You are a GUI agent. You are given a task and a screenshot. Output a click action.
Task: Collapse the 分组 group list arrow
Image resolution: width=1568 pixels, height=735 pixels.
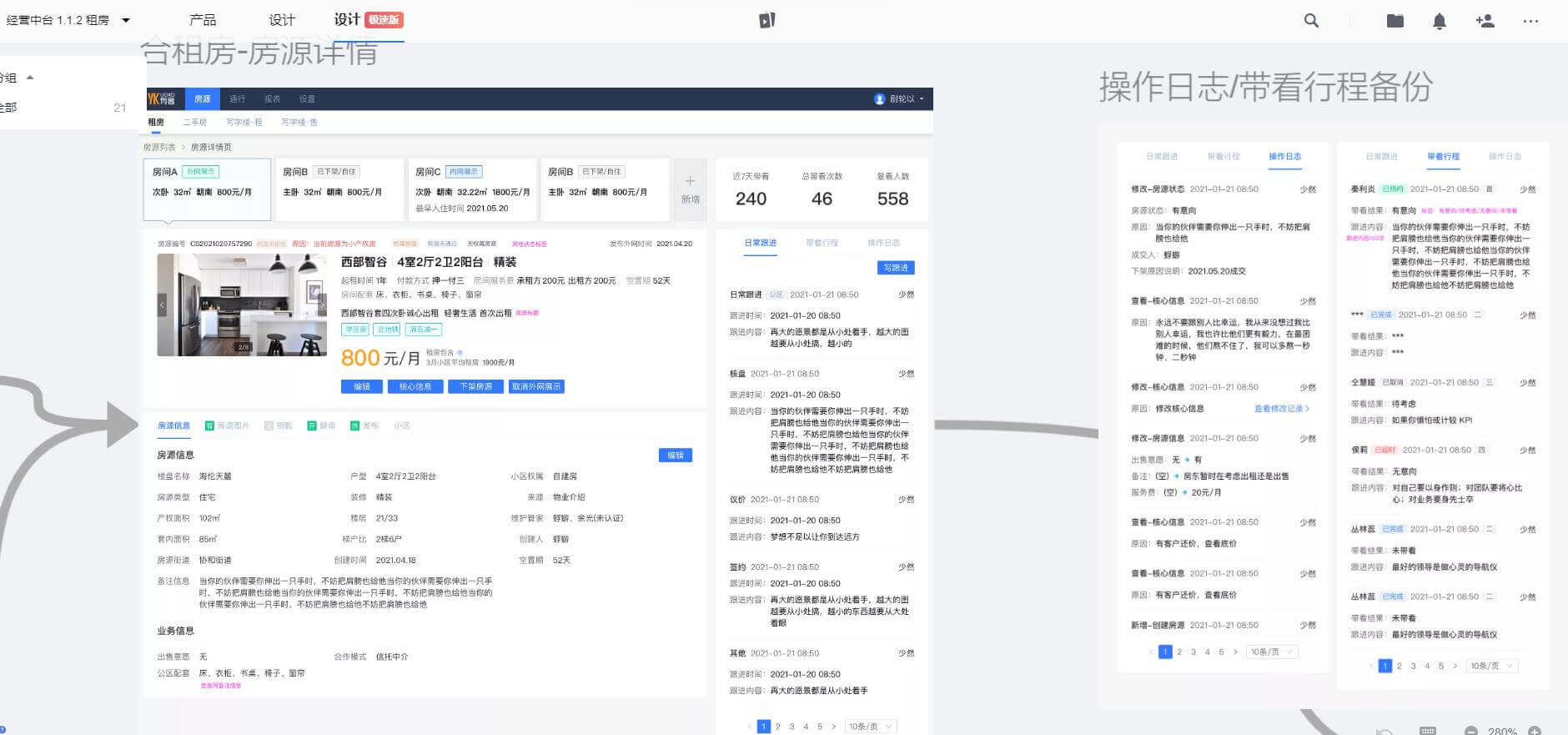[30, 78]
